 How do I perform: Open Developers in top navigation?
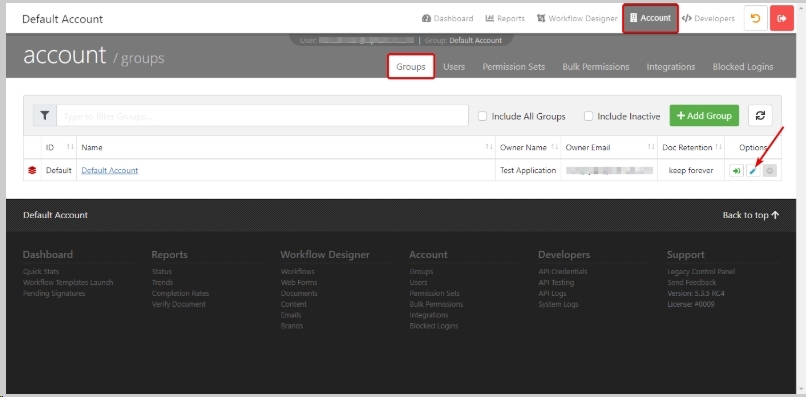(x=708, y=19)
